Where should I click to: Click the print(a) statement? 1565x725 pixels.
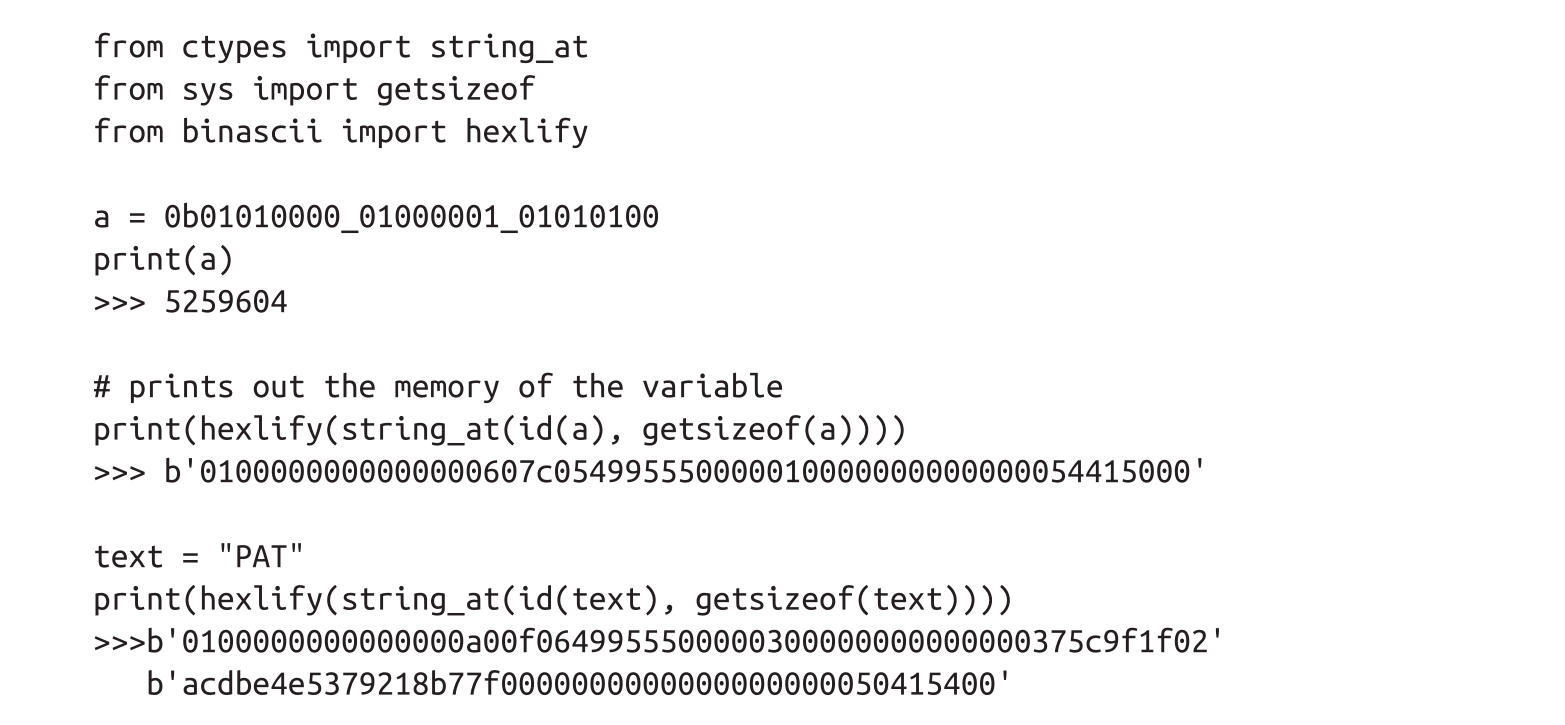click(x=163, y=259)
